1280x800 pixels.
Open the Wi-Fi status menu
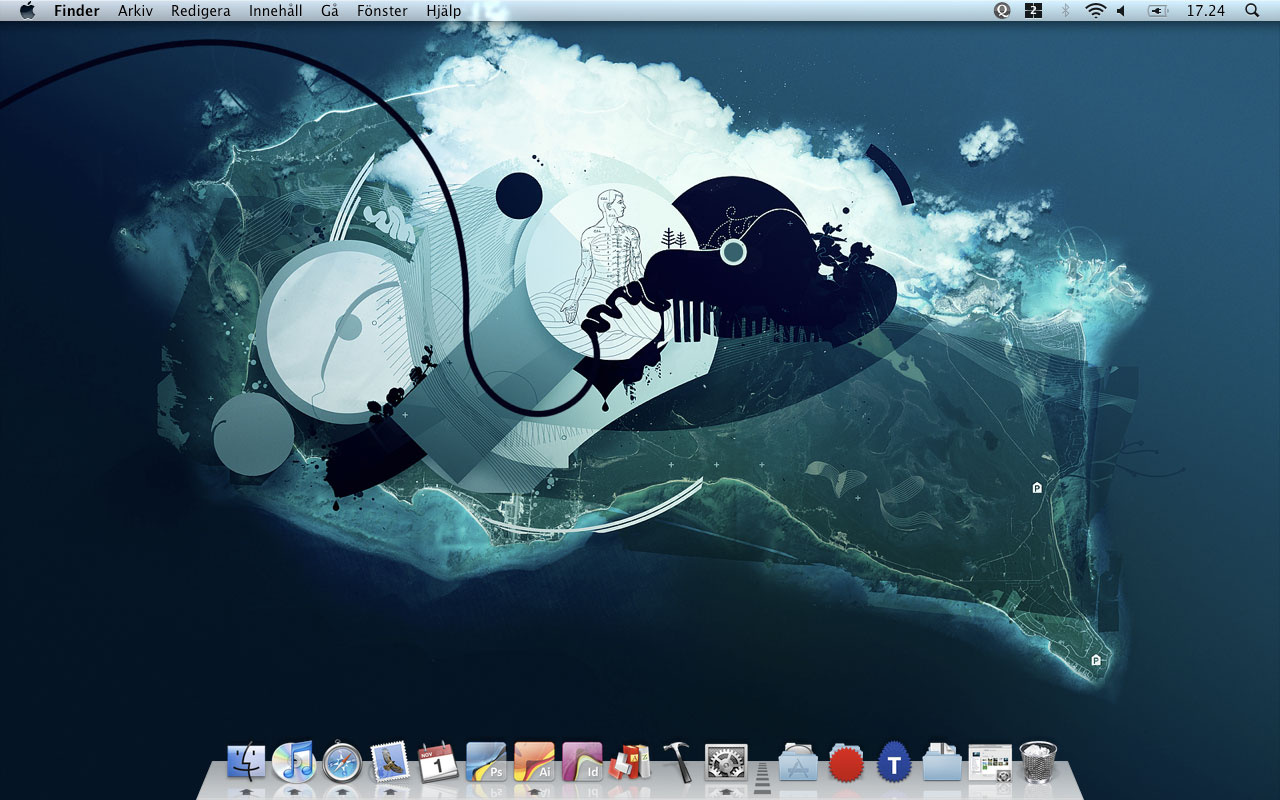1095,11
